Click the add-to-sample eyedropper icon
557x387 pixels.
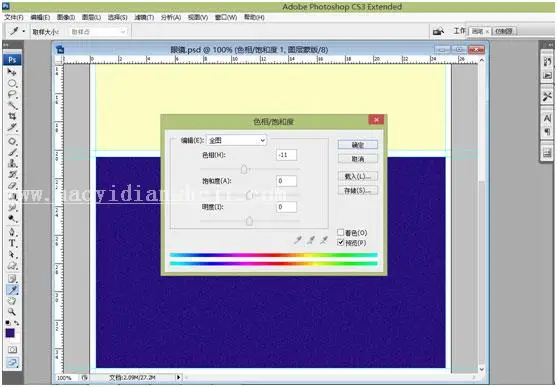[x=311, y=240]
